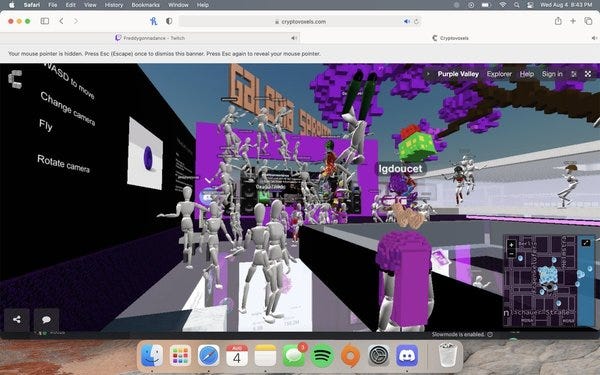Click the share icon button
The height and width of the screenshot is (375, 600).
16,320
